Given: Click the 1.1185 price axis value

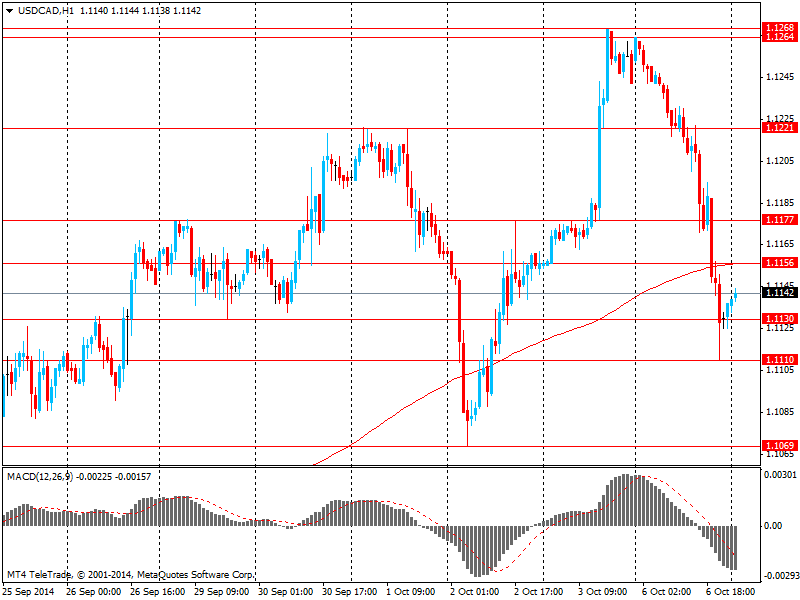Looking at the screenshot, I should 781,203.
